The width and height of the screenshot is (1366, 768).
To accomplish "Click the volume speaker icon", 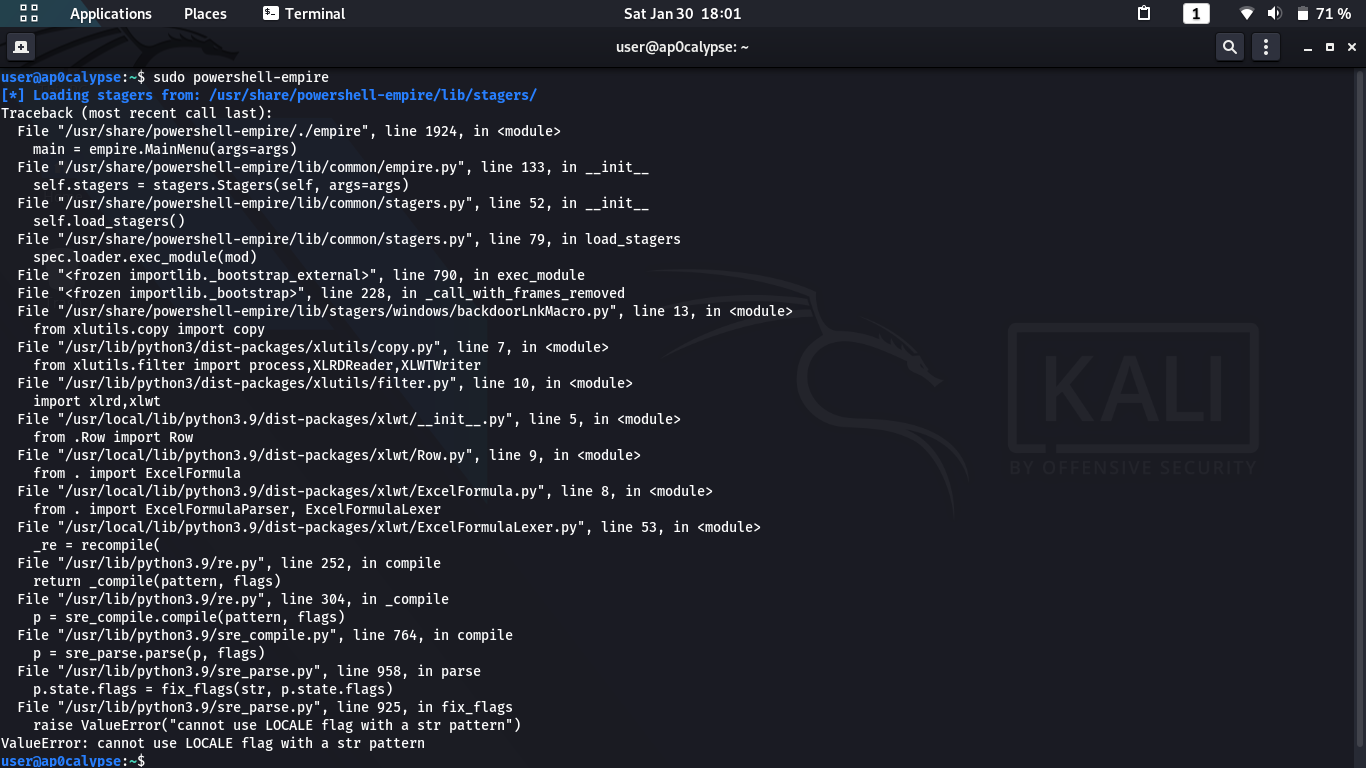I will [1274, 14].
